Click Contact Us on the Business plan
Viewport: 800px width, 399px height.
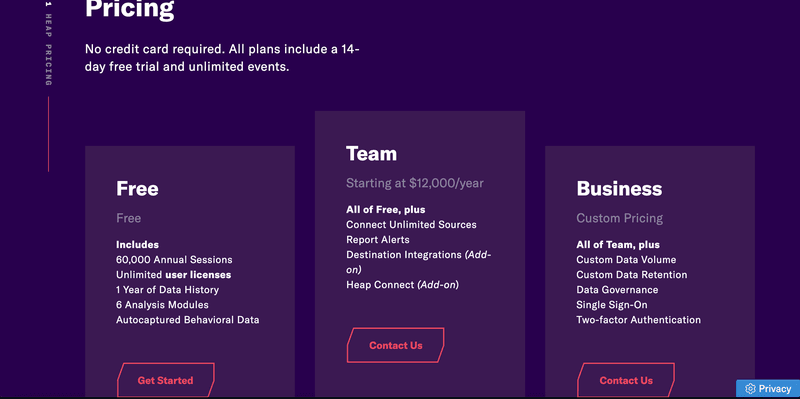(626, 380)
